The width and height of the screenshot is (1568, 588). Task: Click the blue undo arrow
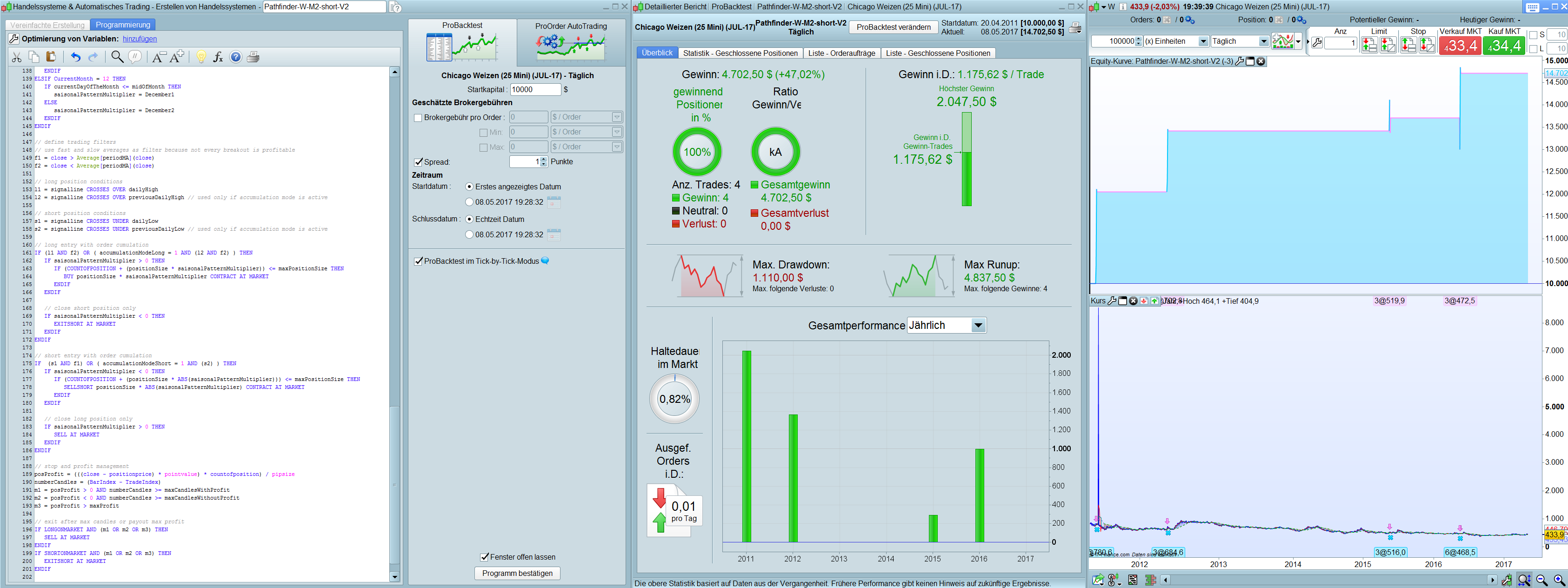[x=75, y=57]
